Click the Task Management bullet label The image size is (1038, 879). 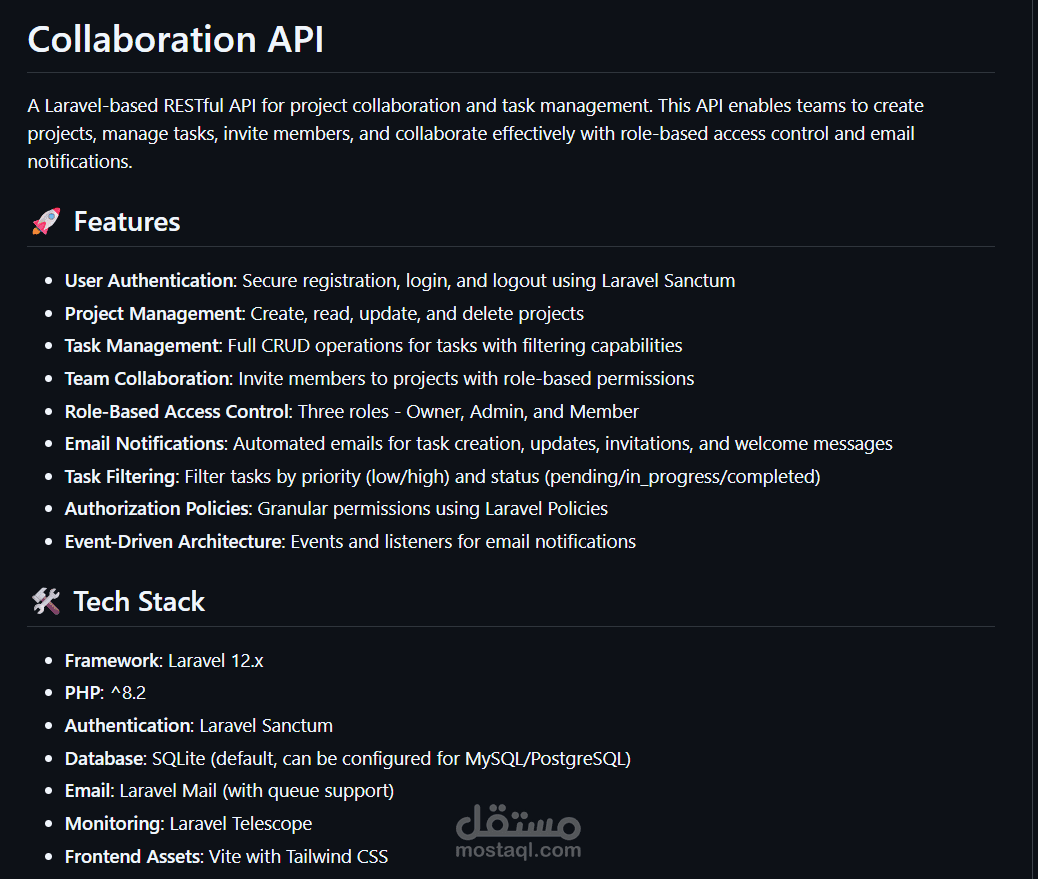point(142,346)
